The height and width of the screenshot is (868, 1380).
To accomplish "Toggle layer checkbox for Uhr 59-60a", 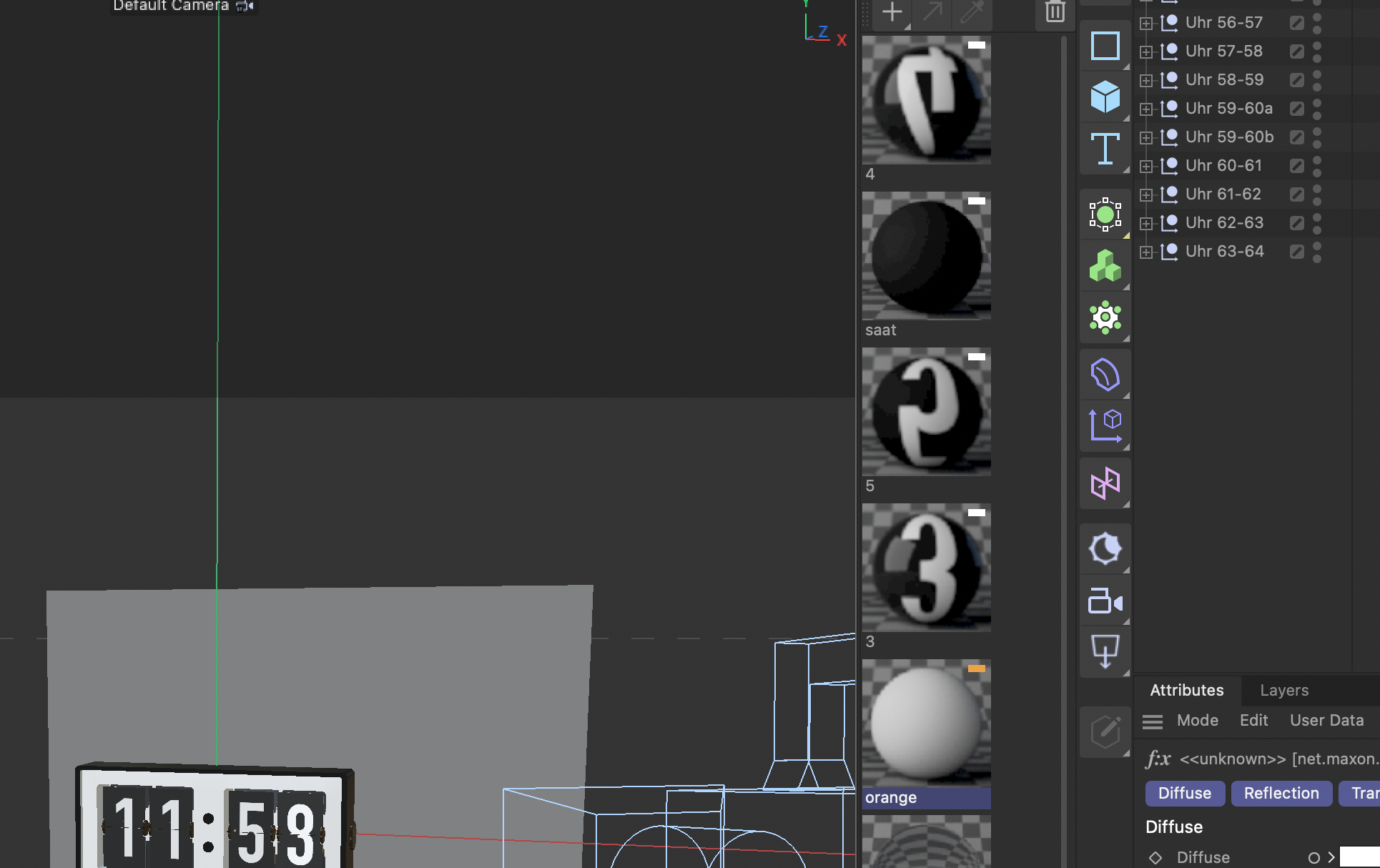I will [1297, 109].
